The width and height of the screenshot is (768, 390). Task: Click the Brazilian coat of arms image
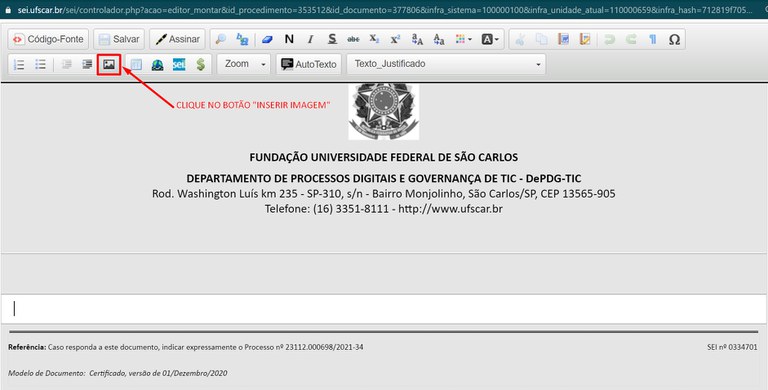(x=384, y=112)
